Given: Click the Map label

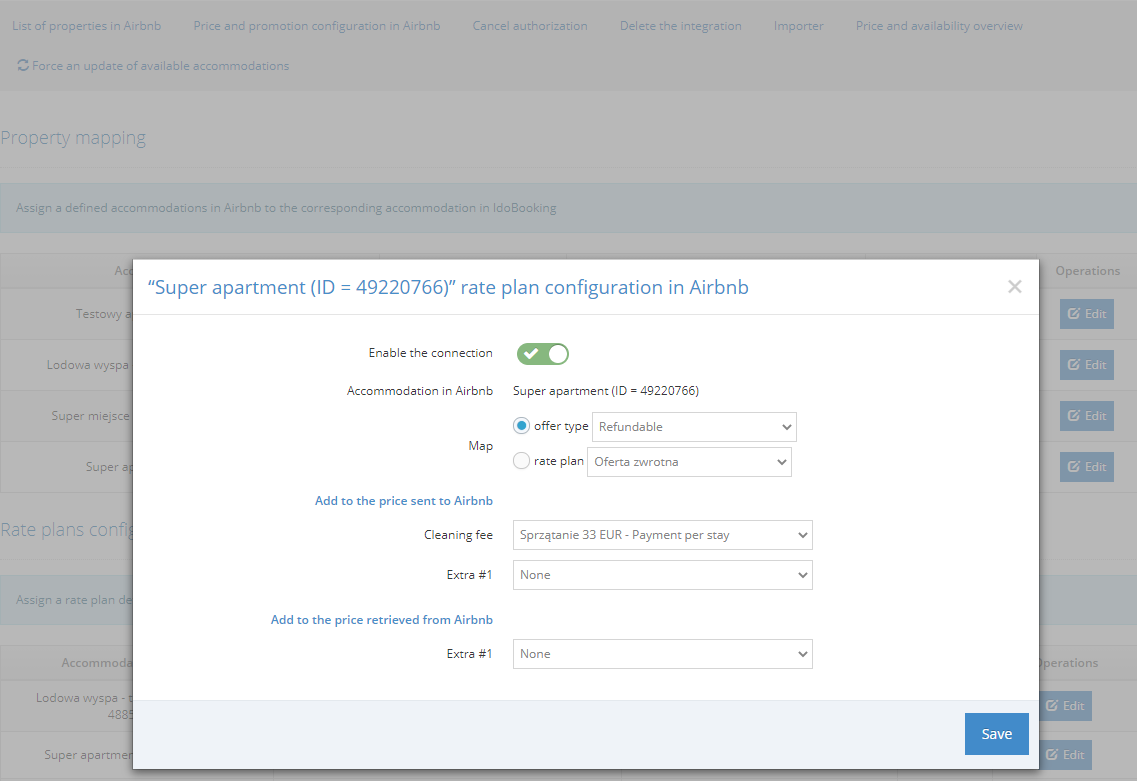Looking at the screenshot, I should click(x=480, y=446).
